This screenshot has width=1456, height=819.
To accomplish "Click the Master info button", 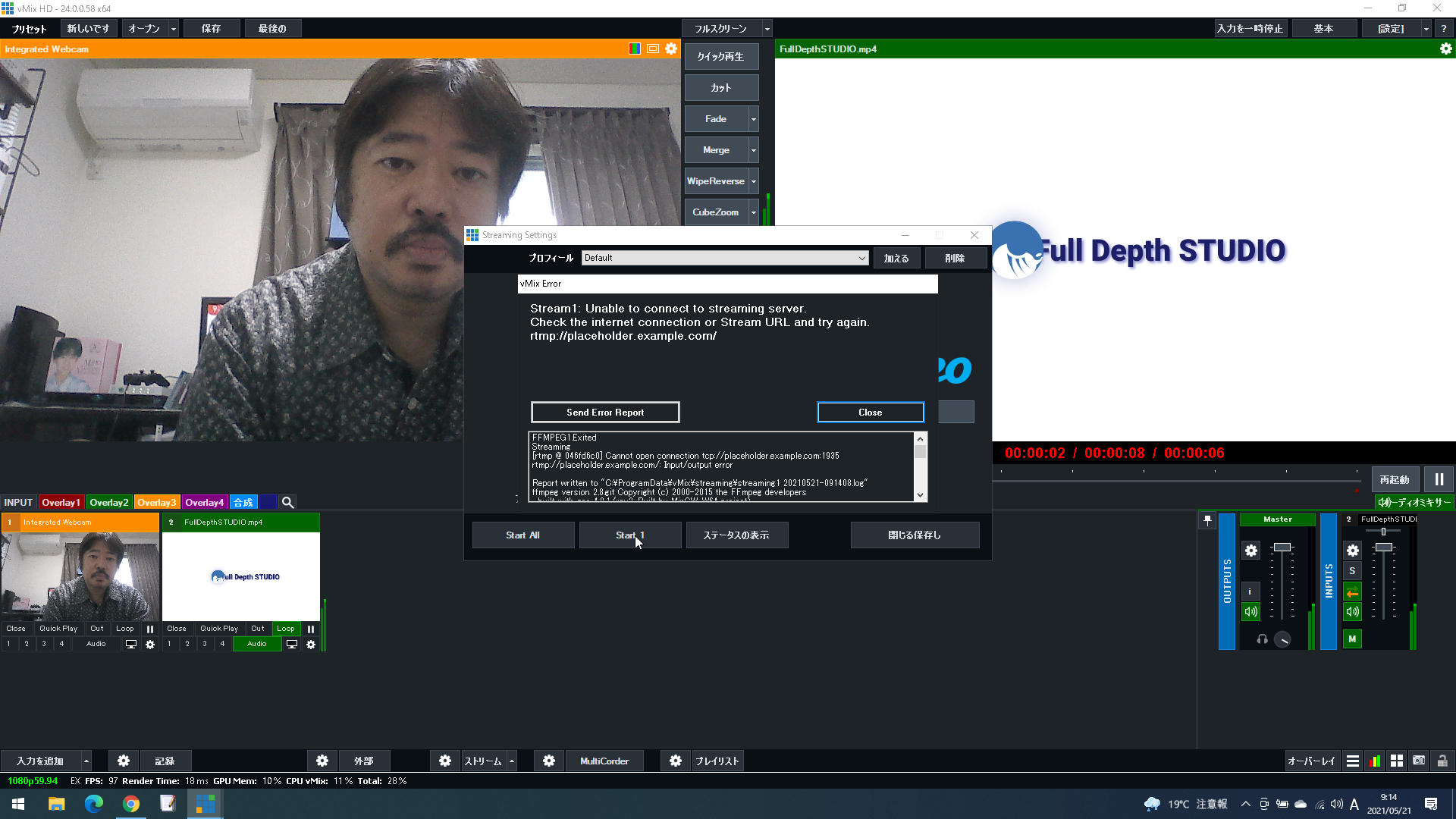I will [x=1250, y=591].
